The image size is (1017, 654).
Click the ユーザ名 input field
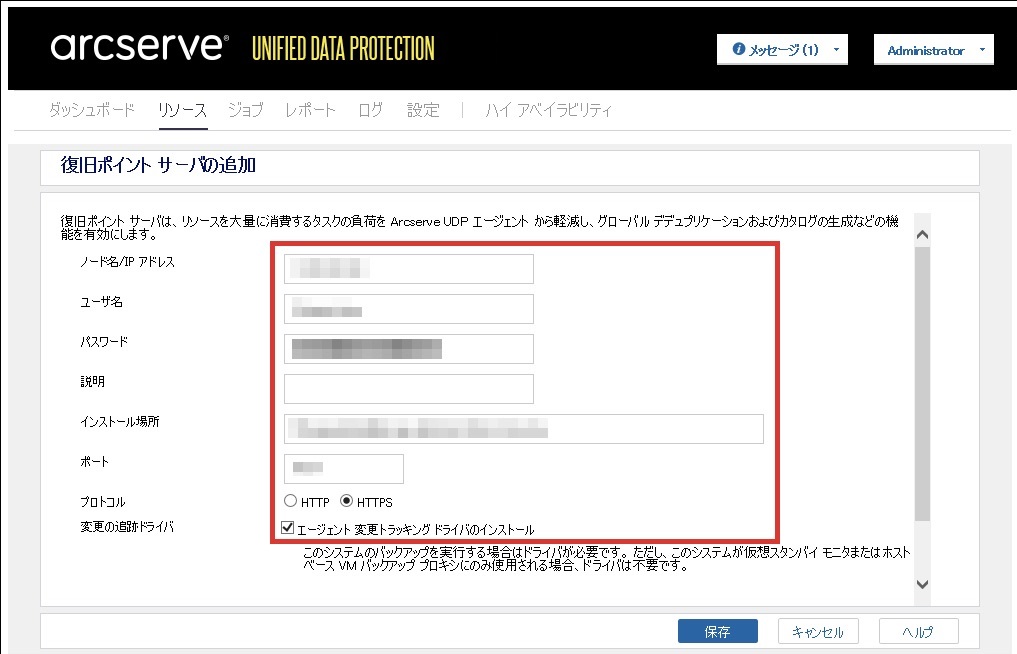coord(409,309)
